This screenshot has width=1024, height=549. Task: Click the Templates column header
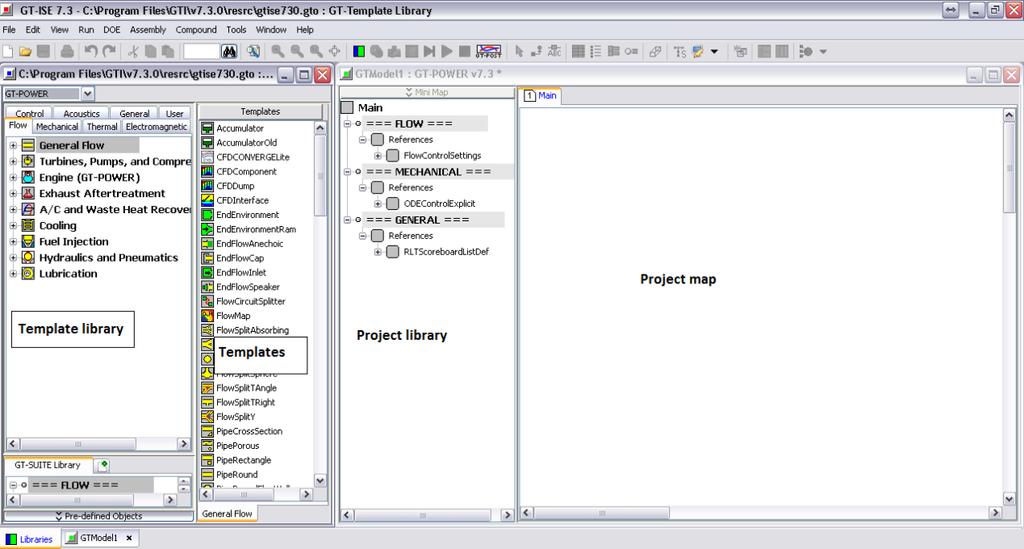[x=260, y=112]
